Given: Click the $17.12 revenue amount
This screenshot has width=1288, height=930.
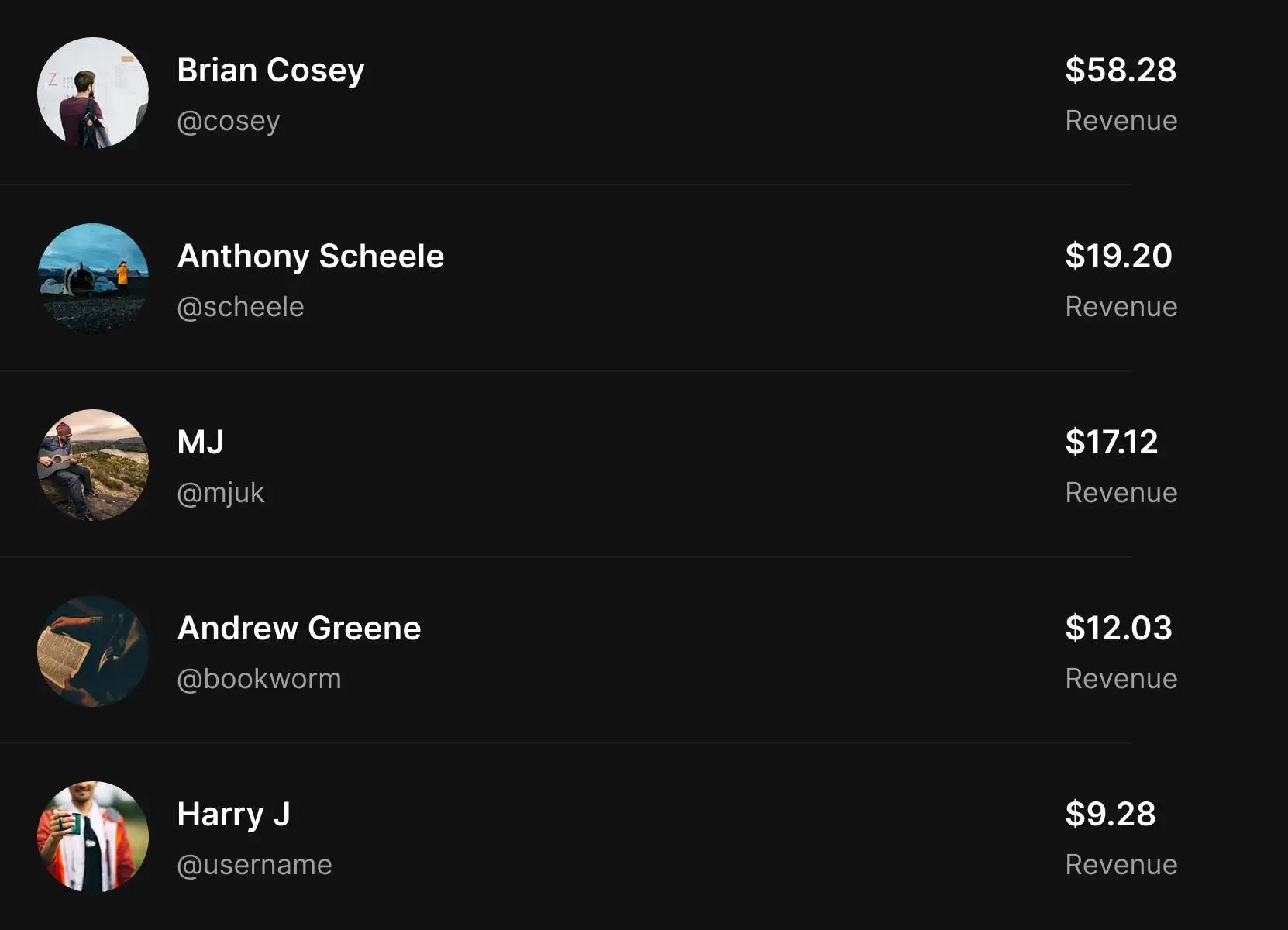Looking at the screenshot, I should click(1111, 443).
